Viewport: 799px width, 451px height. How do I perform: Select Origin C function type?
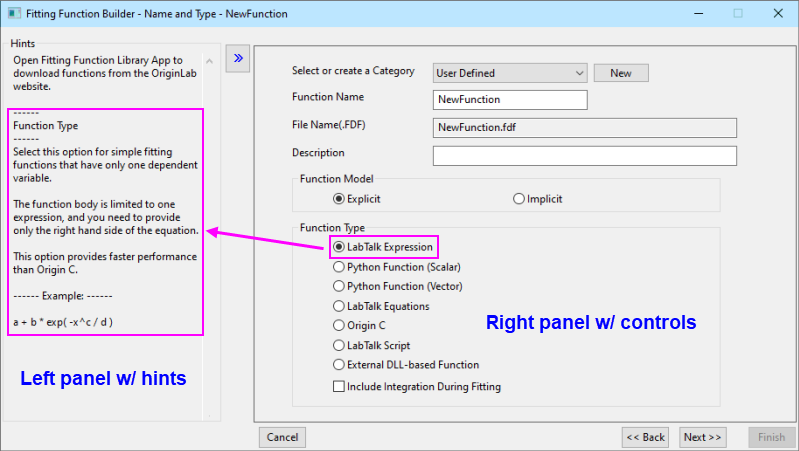(339, 325)
